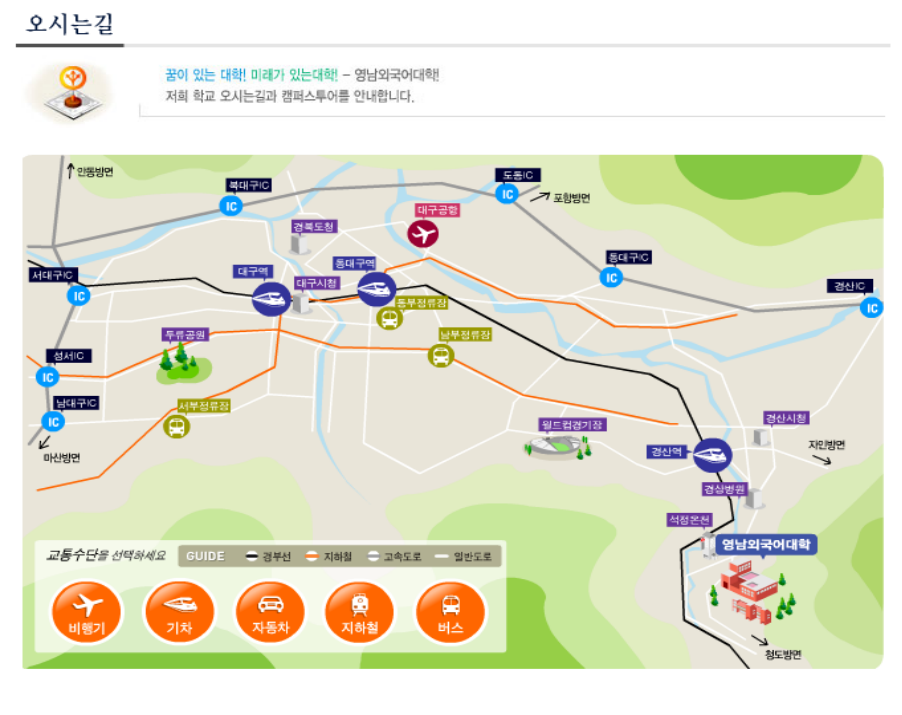The height and width of the screenshot is (715, 902).
Task: Click the 청도방면 direction text
Action: click(x=783, y=654)
